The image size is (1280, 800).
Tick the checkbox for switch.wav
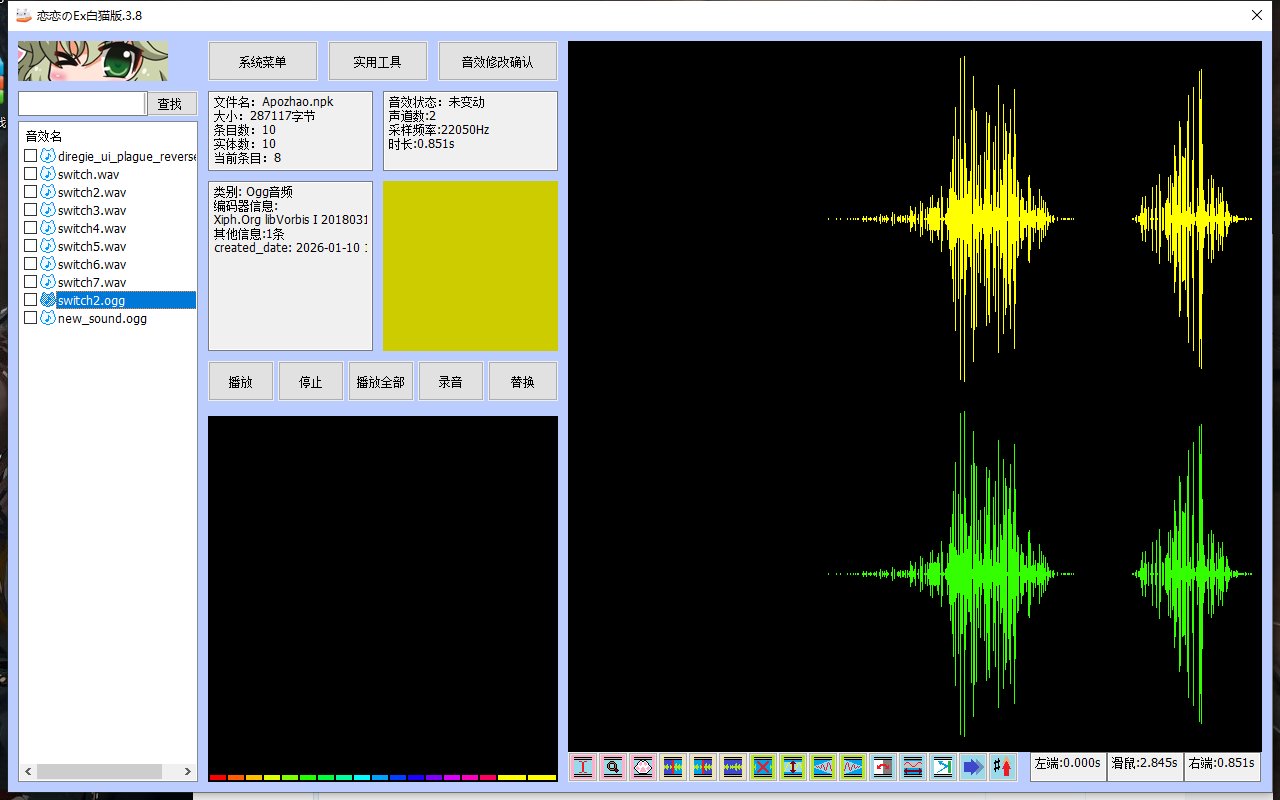[x=31, y=174]
